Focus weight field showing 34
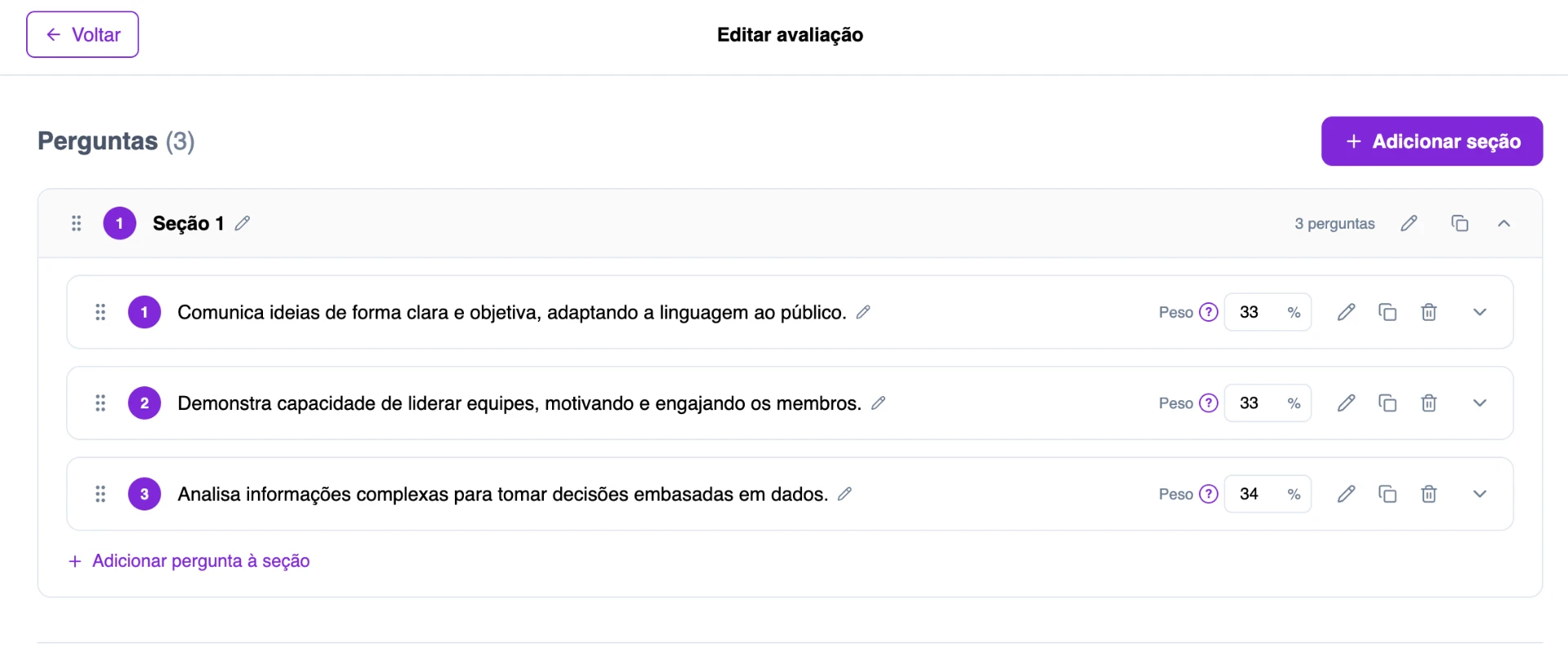The height and width of the screenshot is (664, 1568). (1267, 494)
